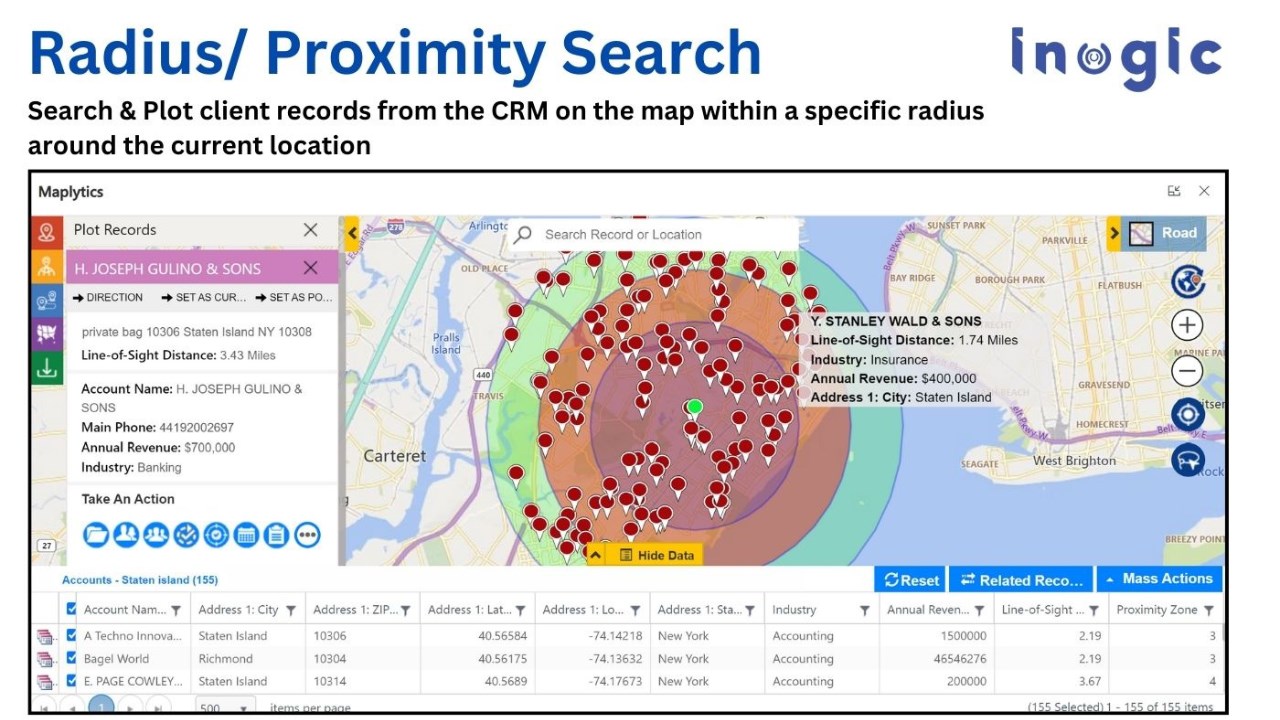Open the Proximity Zone column filter
Image resolution: width=1280 pixels, height=720 pixels.
(x=1209, y=610)
